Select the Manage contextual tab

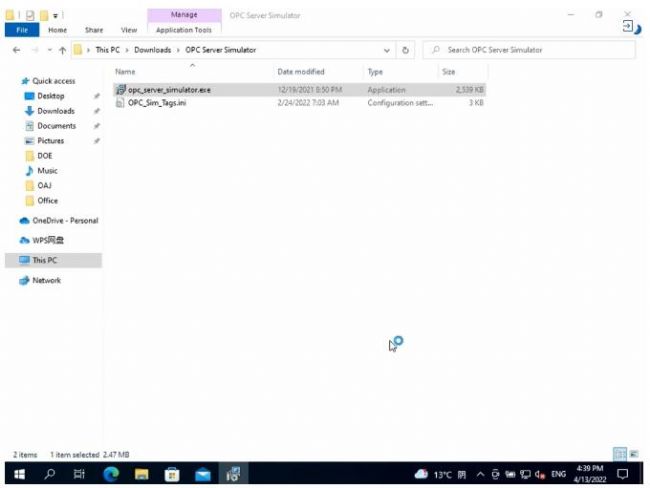point(184,15)
